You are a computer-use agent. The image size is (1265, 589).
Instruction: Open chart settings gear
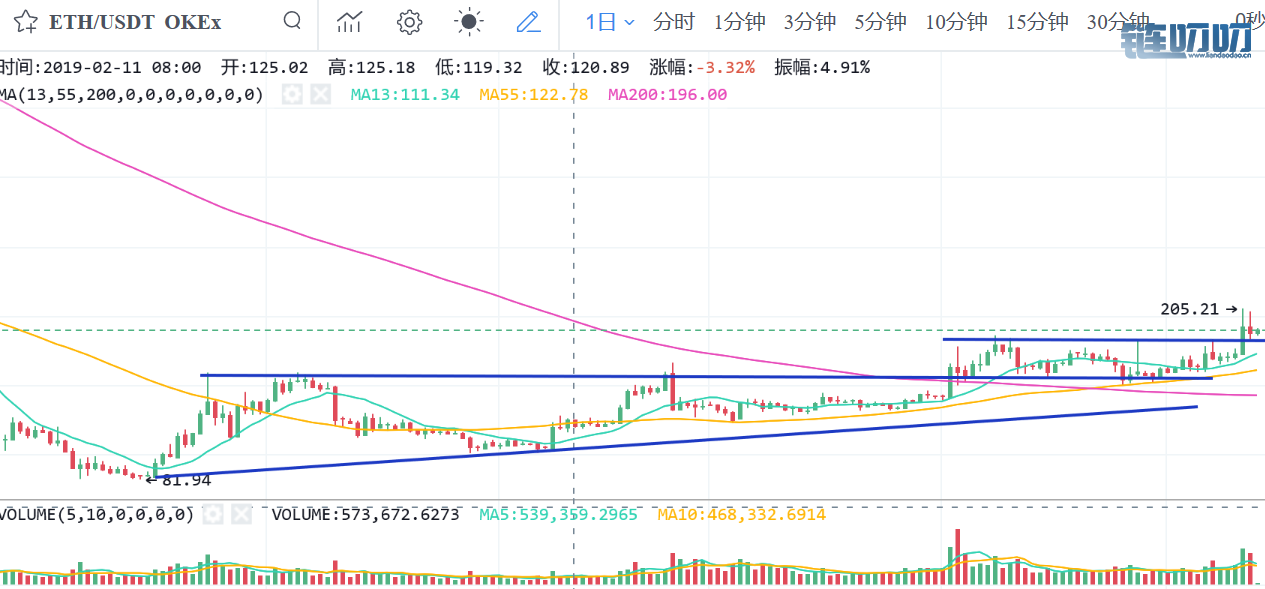[408, 21]
